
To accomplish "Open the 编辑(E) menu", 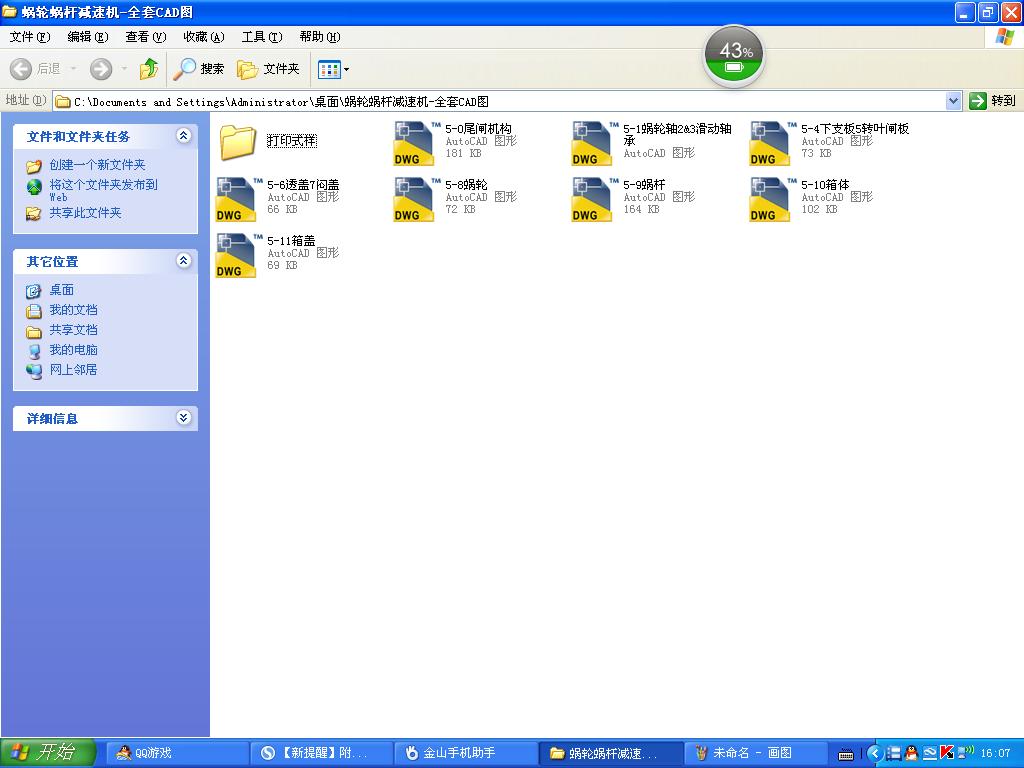I will [x=88, y=37].
